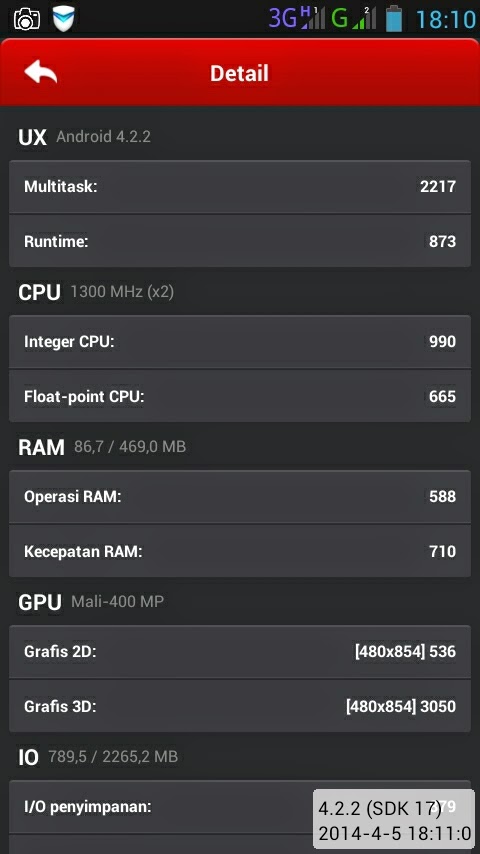Select the Kecepatan RAM row
The height and width of the screenshot is (854, 480).
(240, 551)
